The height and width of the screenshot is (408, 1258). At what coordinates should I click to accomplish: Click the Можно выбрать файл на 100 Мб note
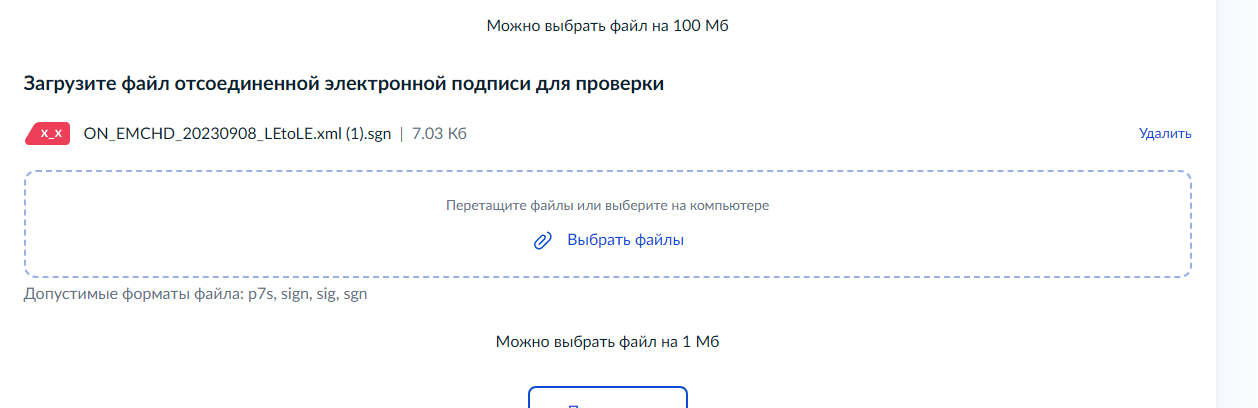pos(607,25)
